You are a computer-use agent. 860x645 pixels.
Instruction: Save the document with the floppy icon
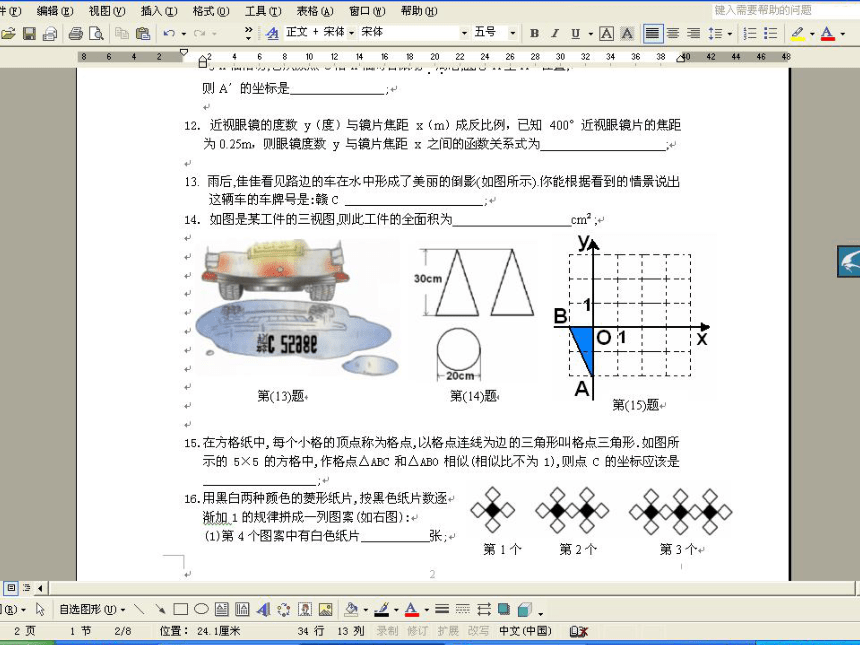pos(29,34)
